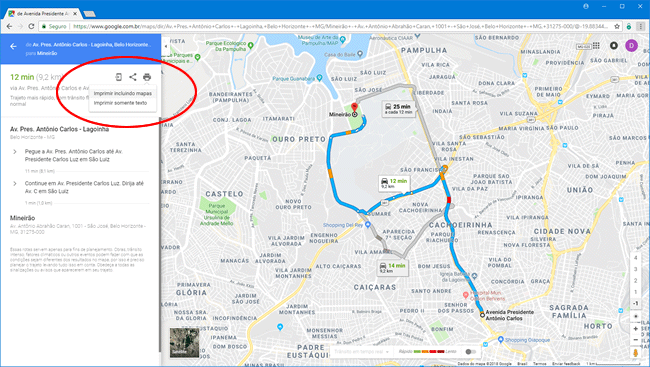This screenshot has height=367, width=650.
Task: Zoom in with the plus button on map
Action: click(x=635, y=329)
